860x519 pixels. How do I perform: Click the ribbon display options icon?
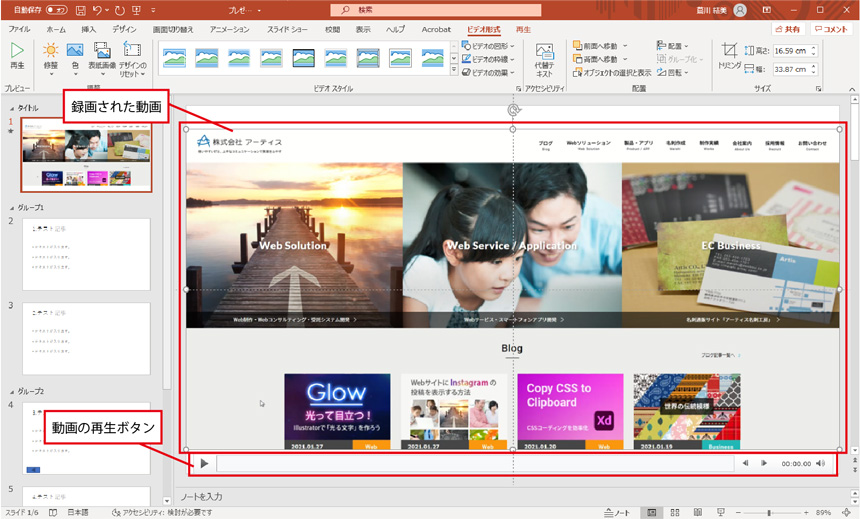767,10
